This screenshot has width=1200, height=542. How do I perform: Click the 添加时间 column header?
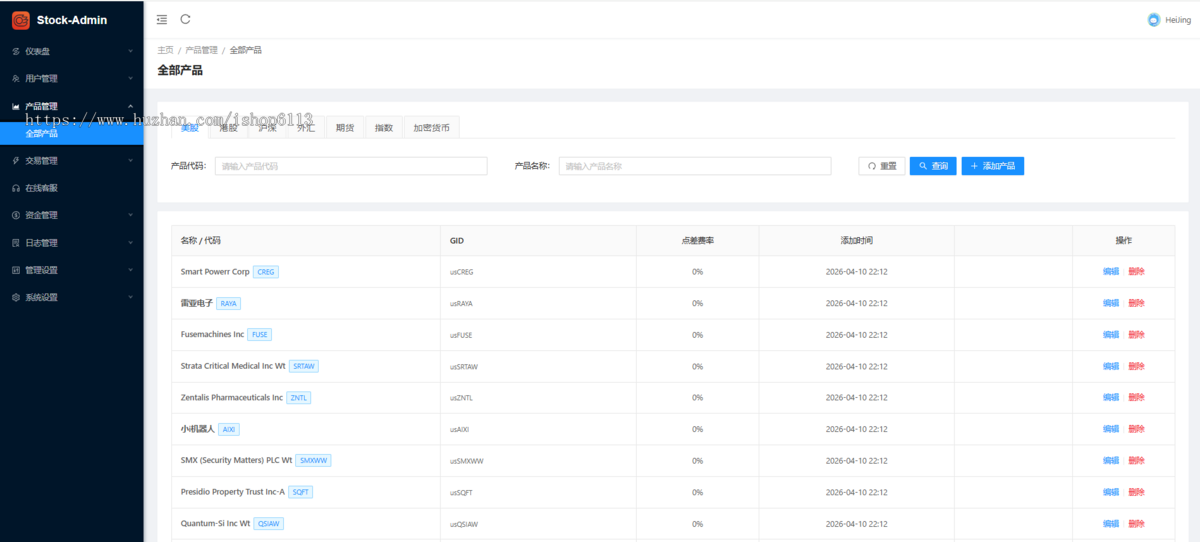click(x=856, y=241)
